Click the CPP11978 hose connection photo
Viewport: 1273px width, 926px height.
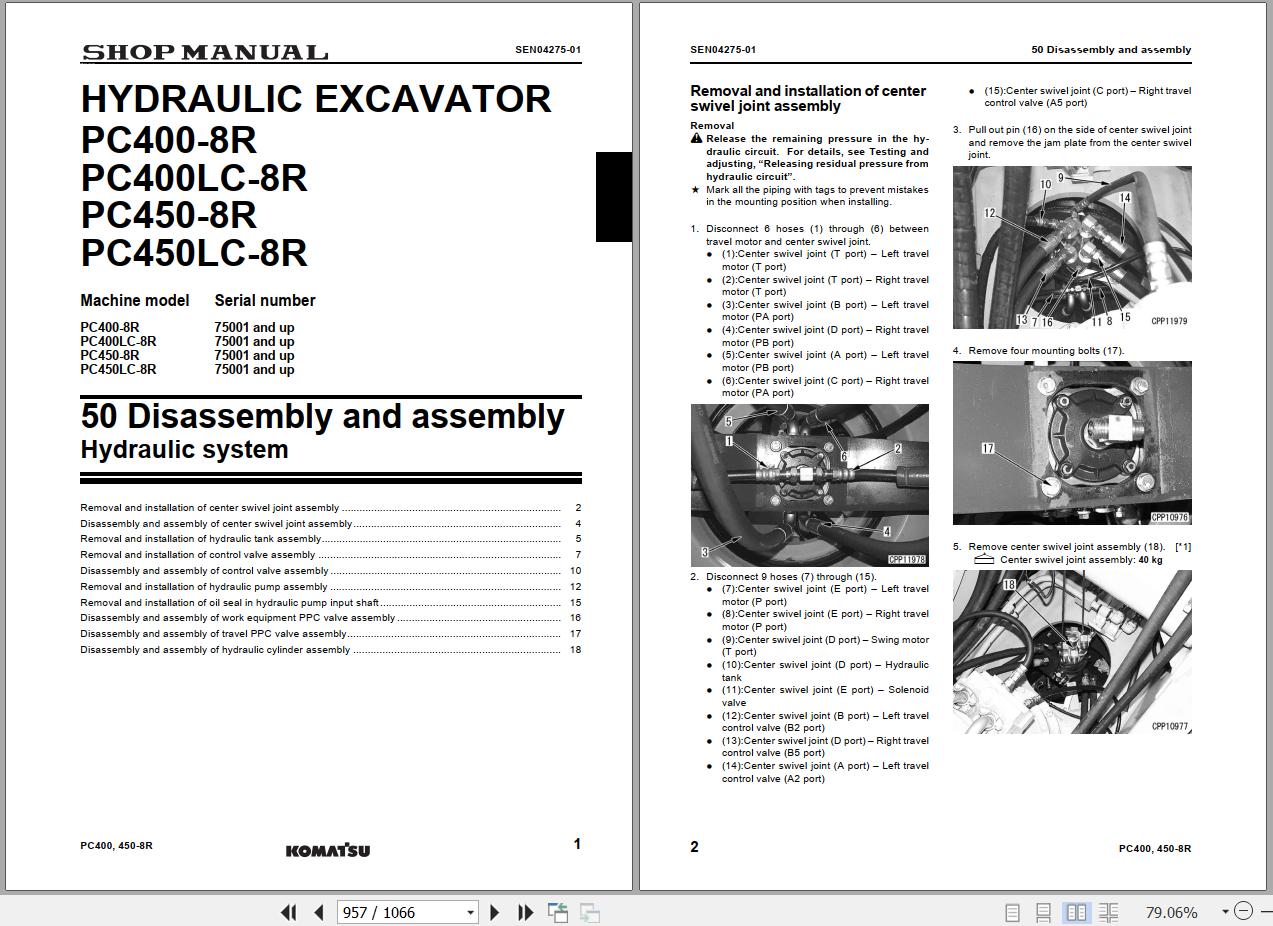809,486
